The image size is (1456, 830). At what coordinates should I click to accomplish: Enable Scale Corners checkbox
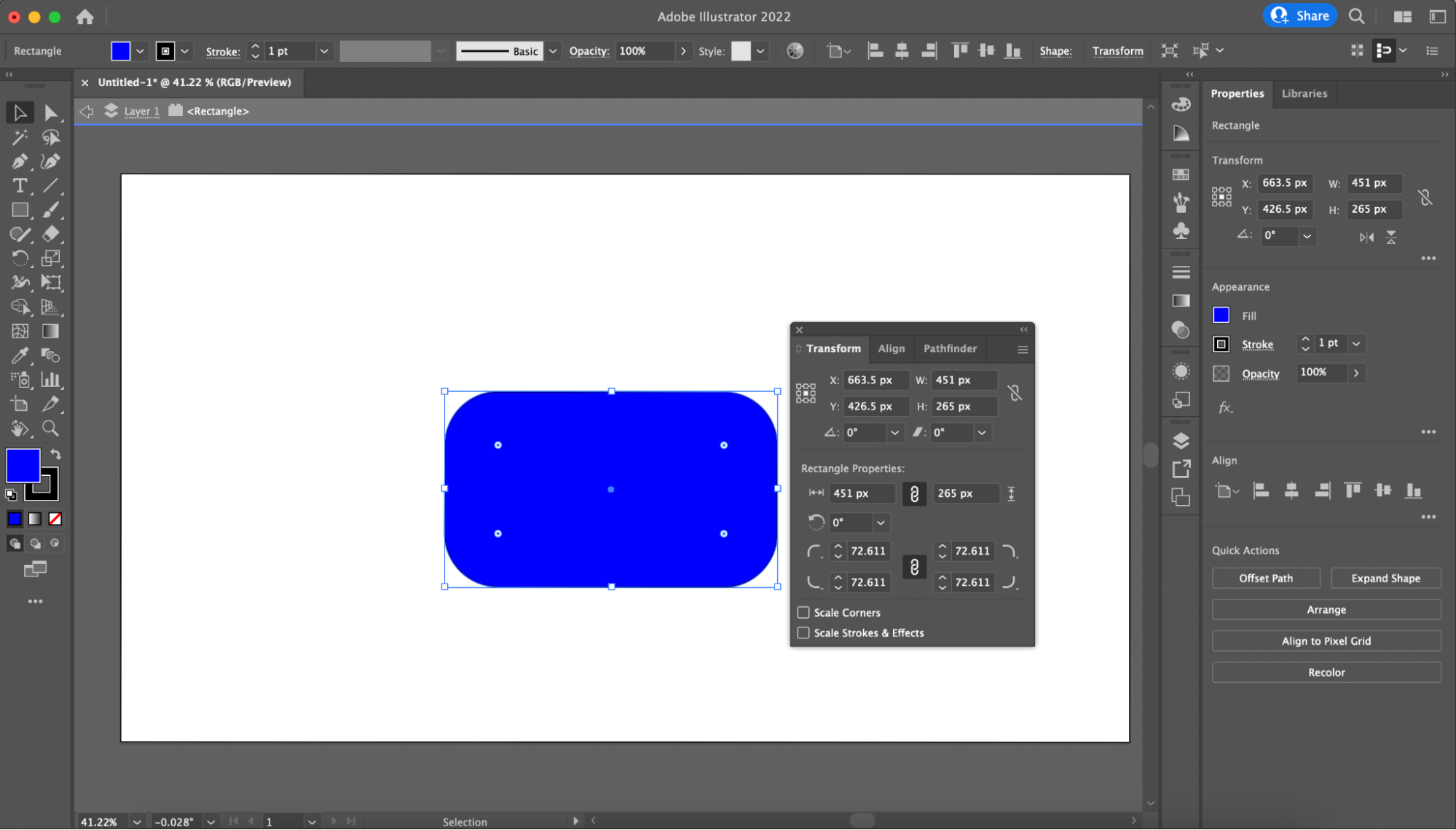tap(804, 612)
